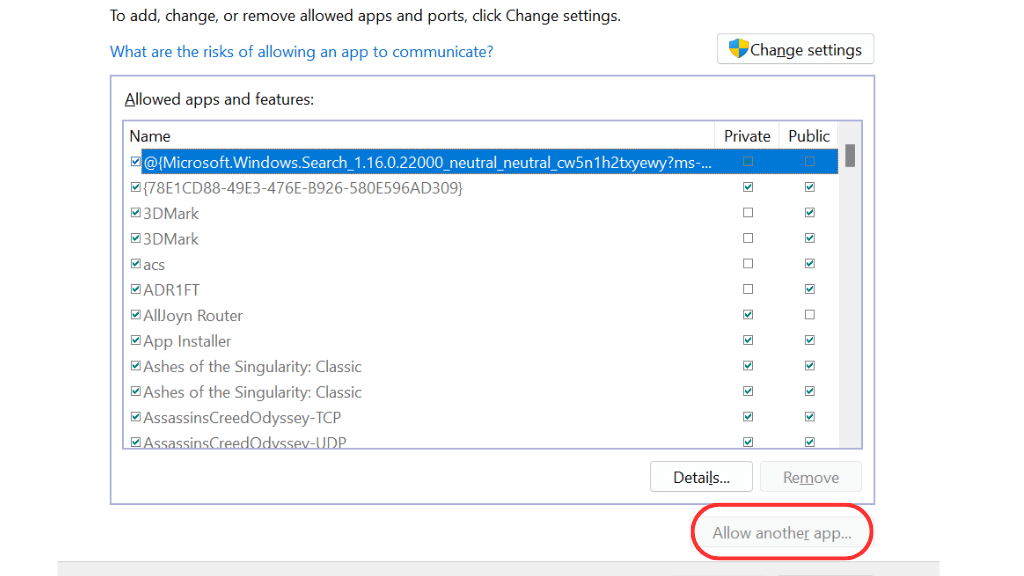Tick Public for the Microsoft.Windows.Search entry
1024x576 pixels.
[x=810, y=161]
